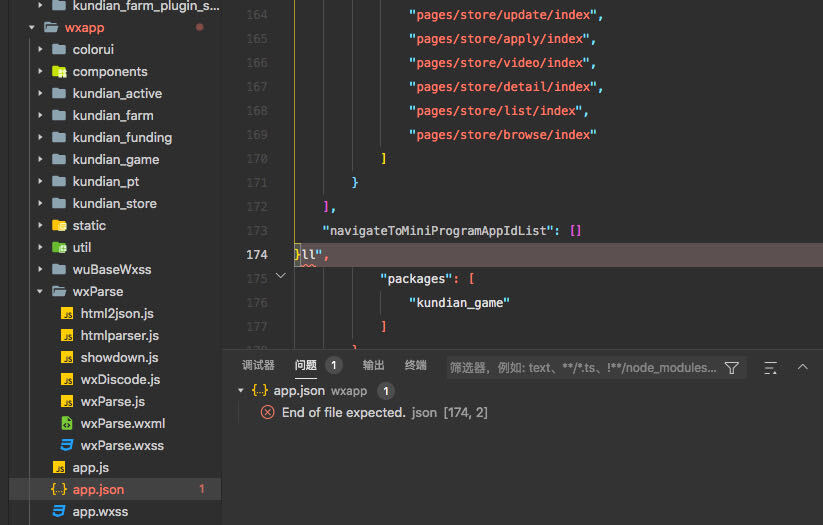
Task: Click the red error icon beside End of file
Action: [267, 412]
